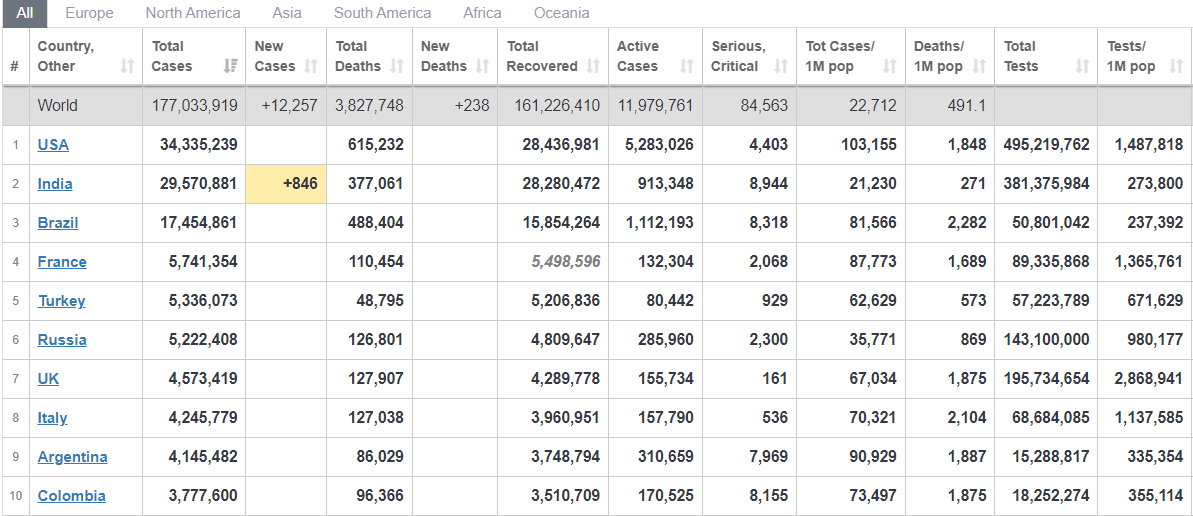Click World new cases +12,257
This screenshot has height=516, width=1193.
(x=289, y=106)
